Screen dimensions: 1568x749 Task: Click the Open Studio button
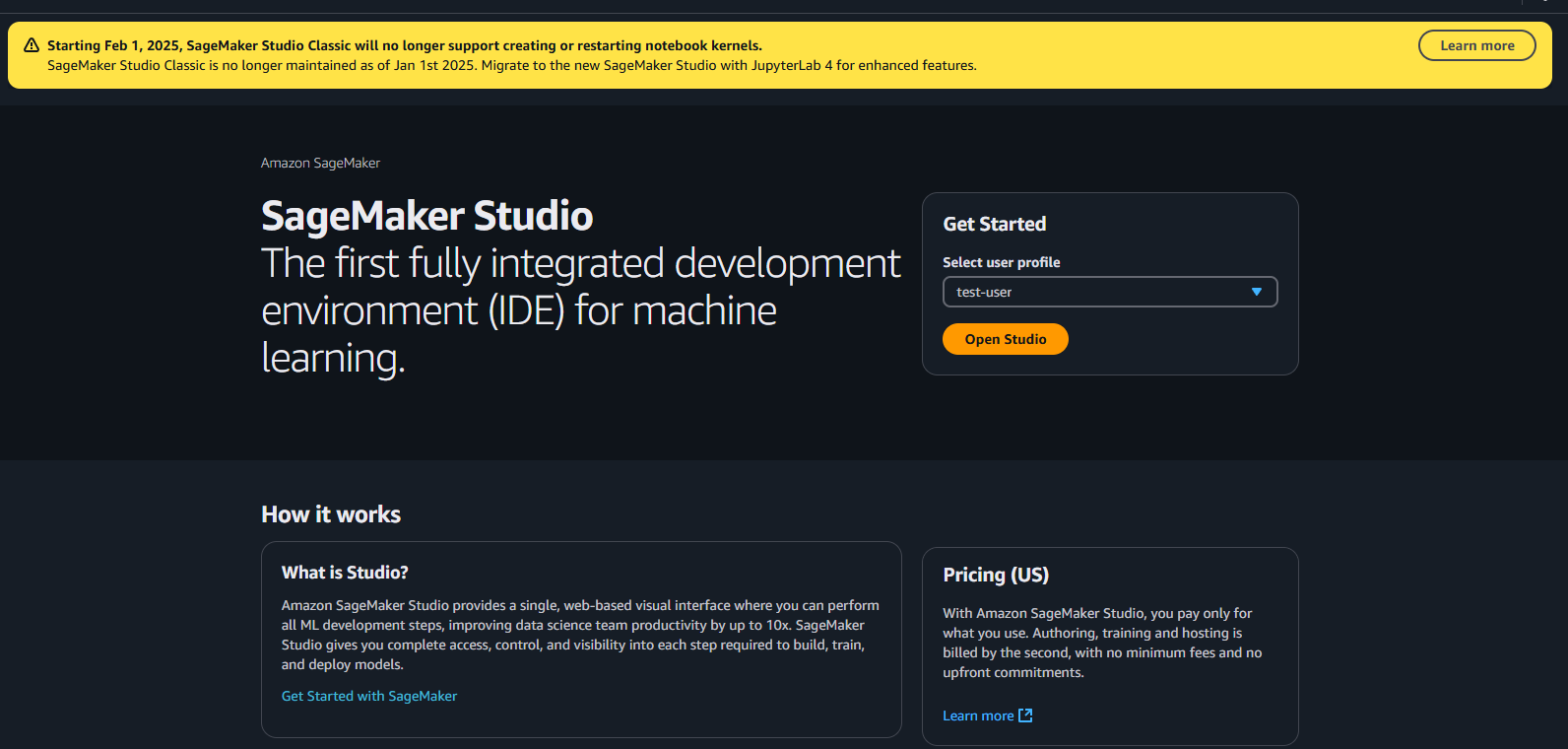(1006, 339)
